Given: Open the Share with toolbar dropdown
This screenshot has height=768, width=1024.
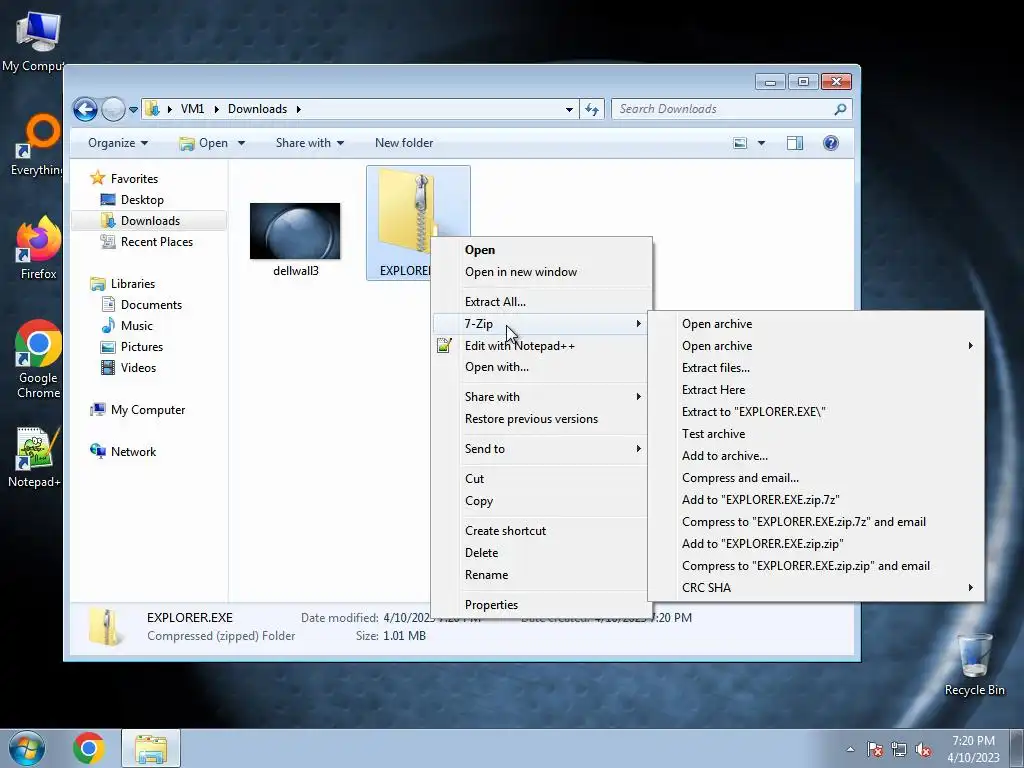Looking at the screenshot, I should point(310,143).
